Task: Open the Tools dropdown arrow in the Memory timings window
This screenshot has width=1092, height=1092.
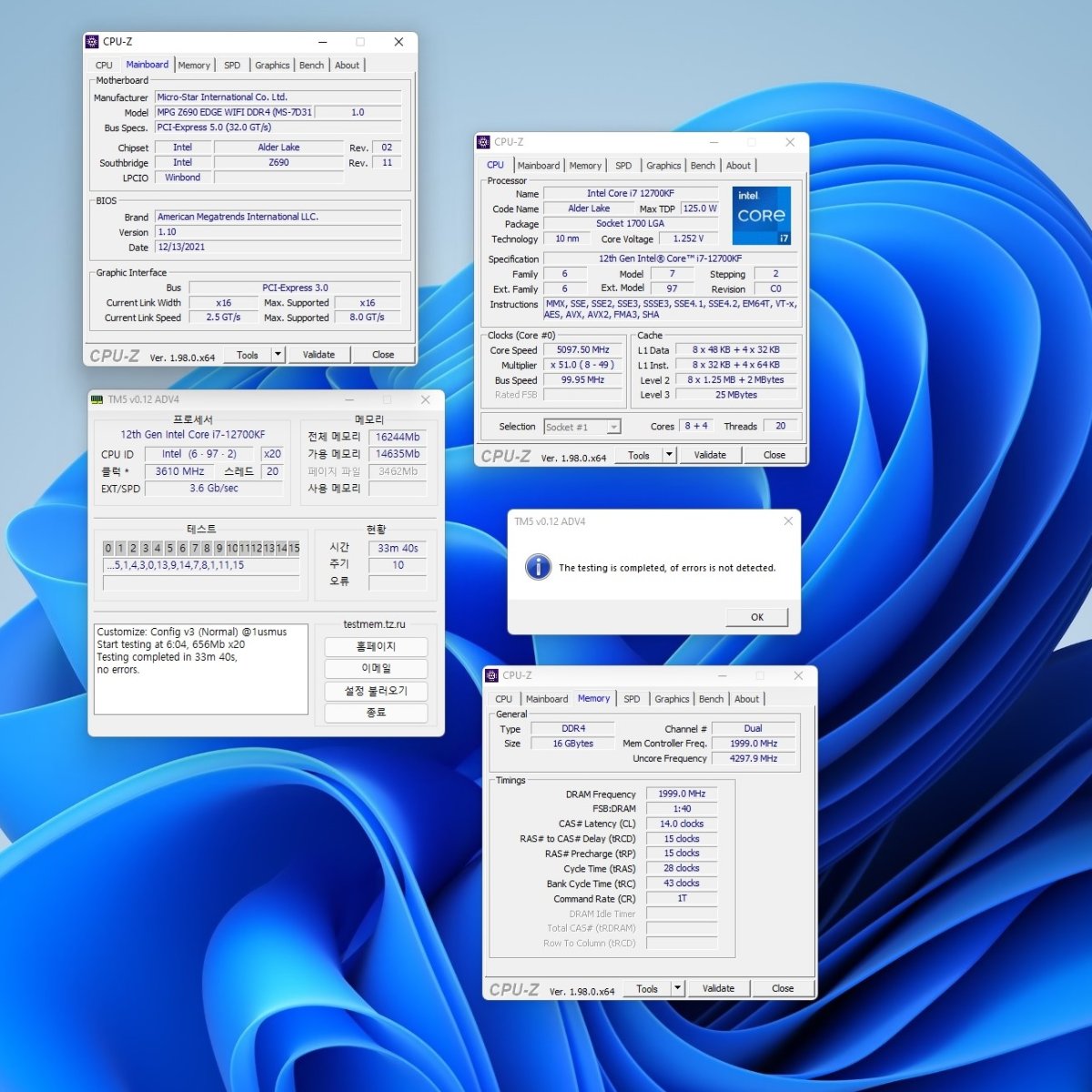Action: click(678, 988)
